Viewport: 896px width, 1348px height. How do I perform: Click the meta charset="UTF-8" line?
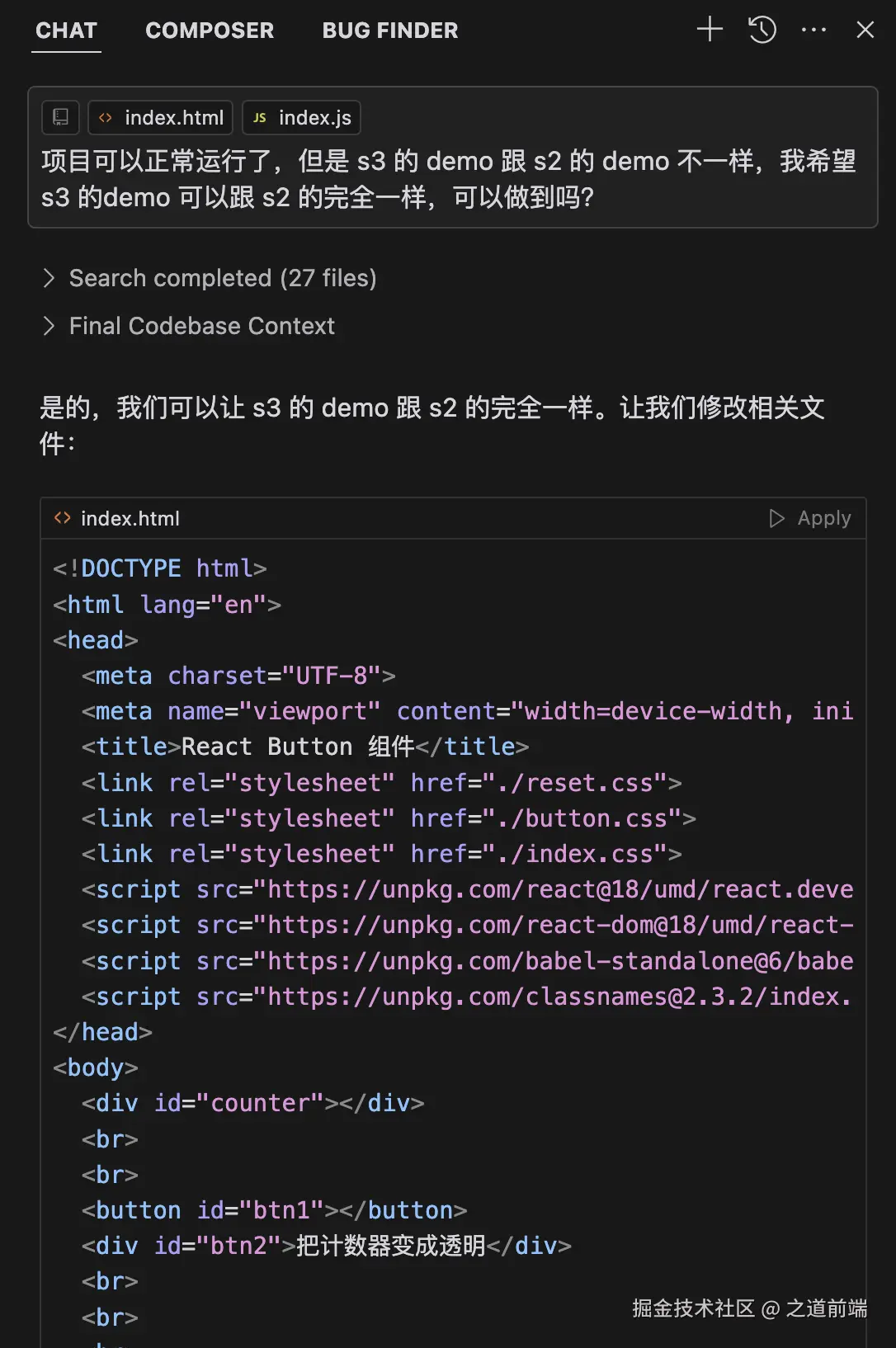point(238,676)
